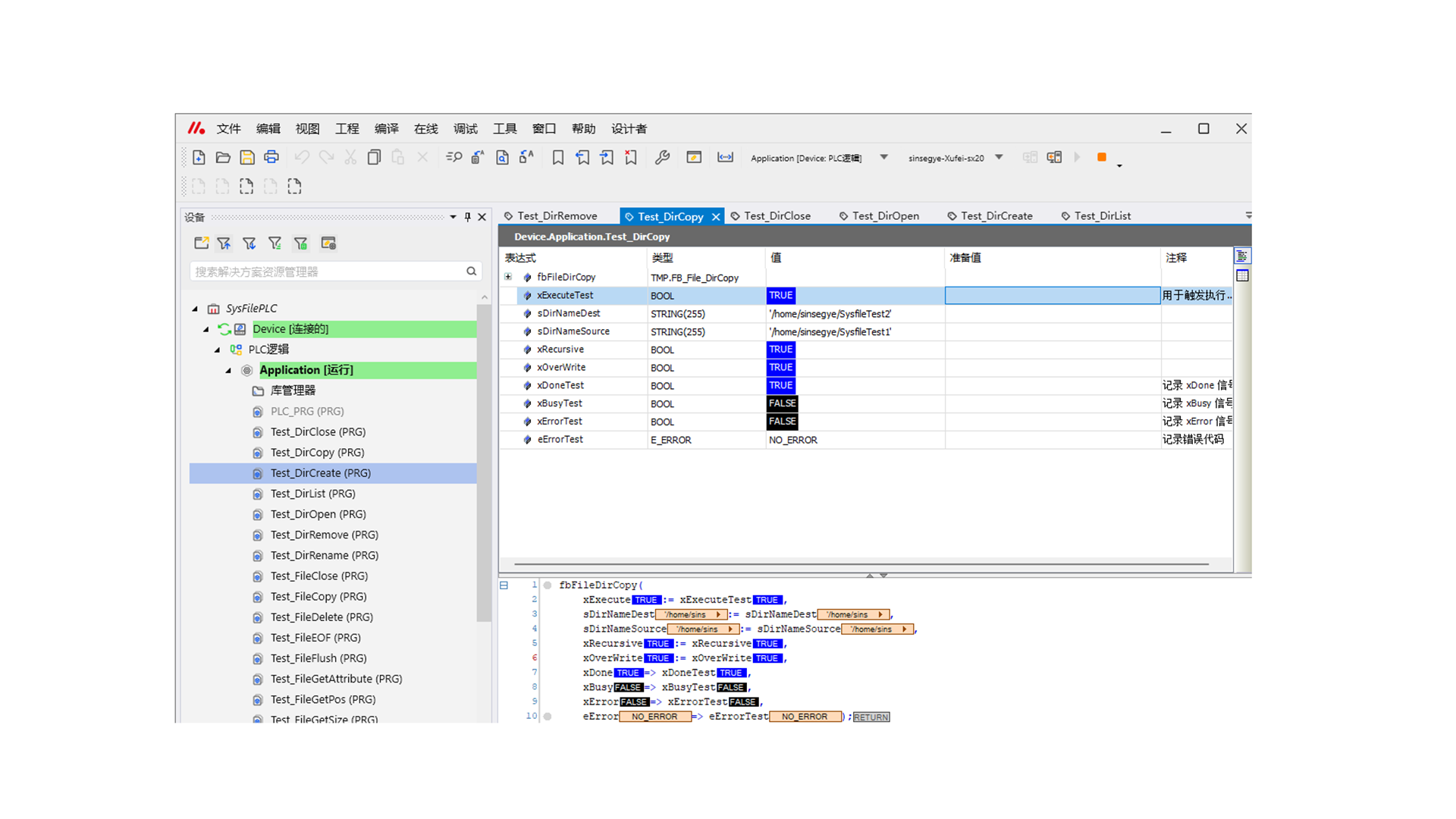Image resolution: width=1456 pixels, height=819 pixels.
Task: Collapse the PLC逻辑 tree node
Action: pos(217,350)
